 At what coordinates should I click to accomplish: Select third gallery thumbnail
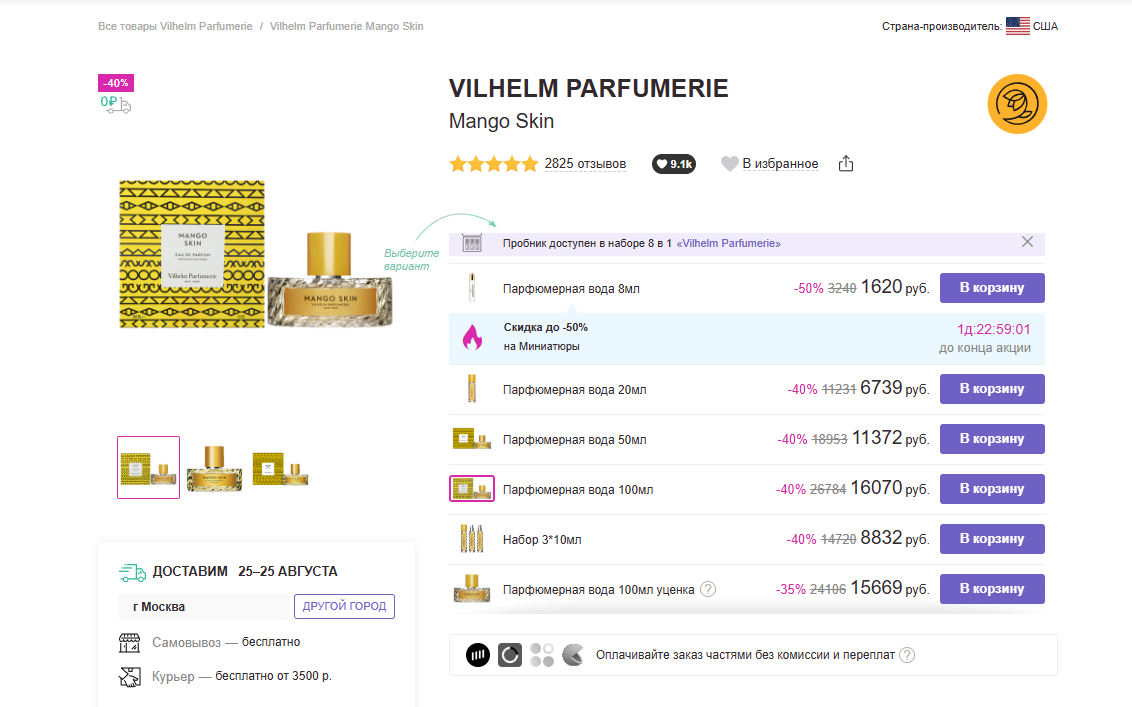pyautogui.click(x=280, y=467)
